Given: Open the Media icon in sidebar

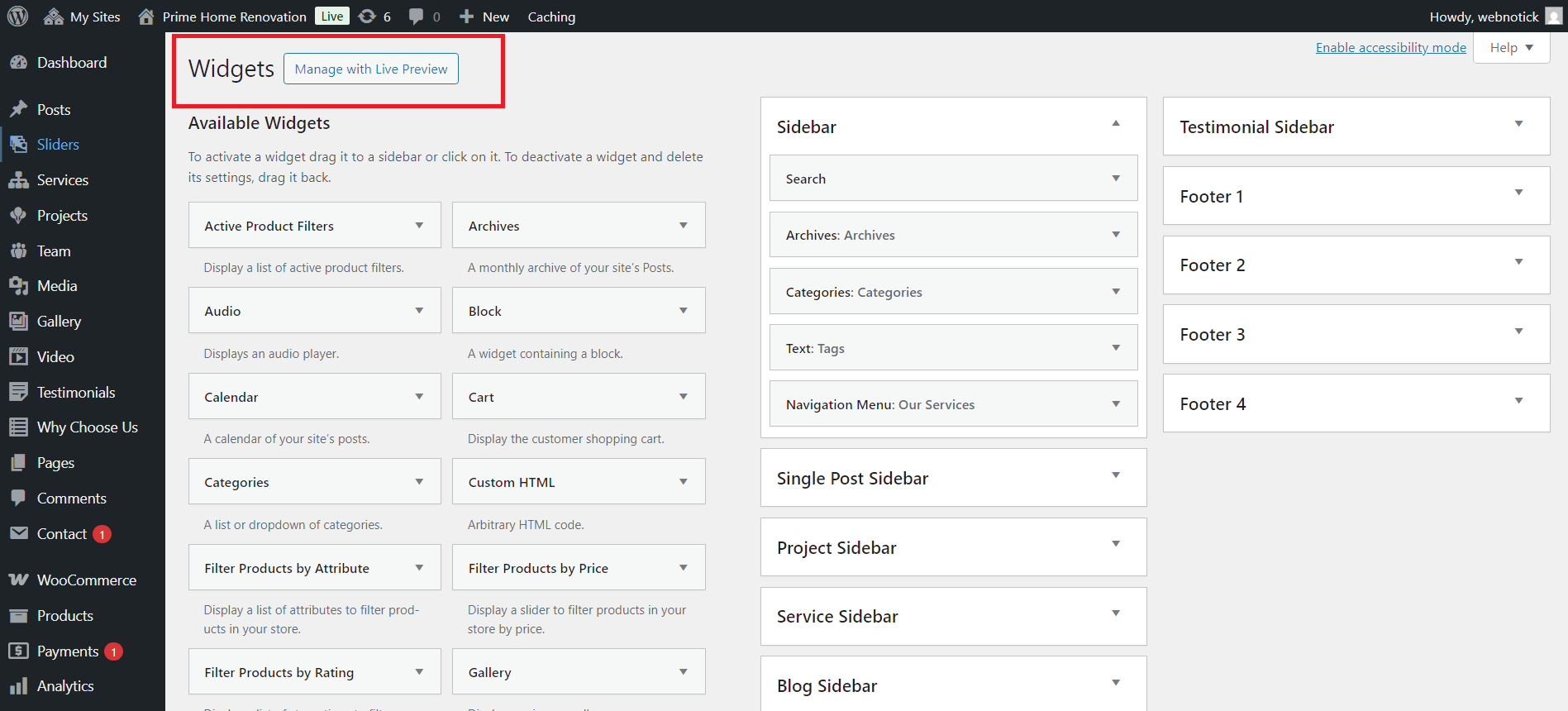Looking at the screenshot, I should click(x=18, y=286).
